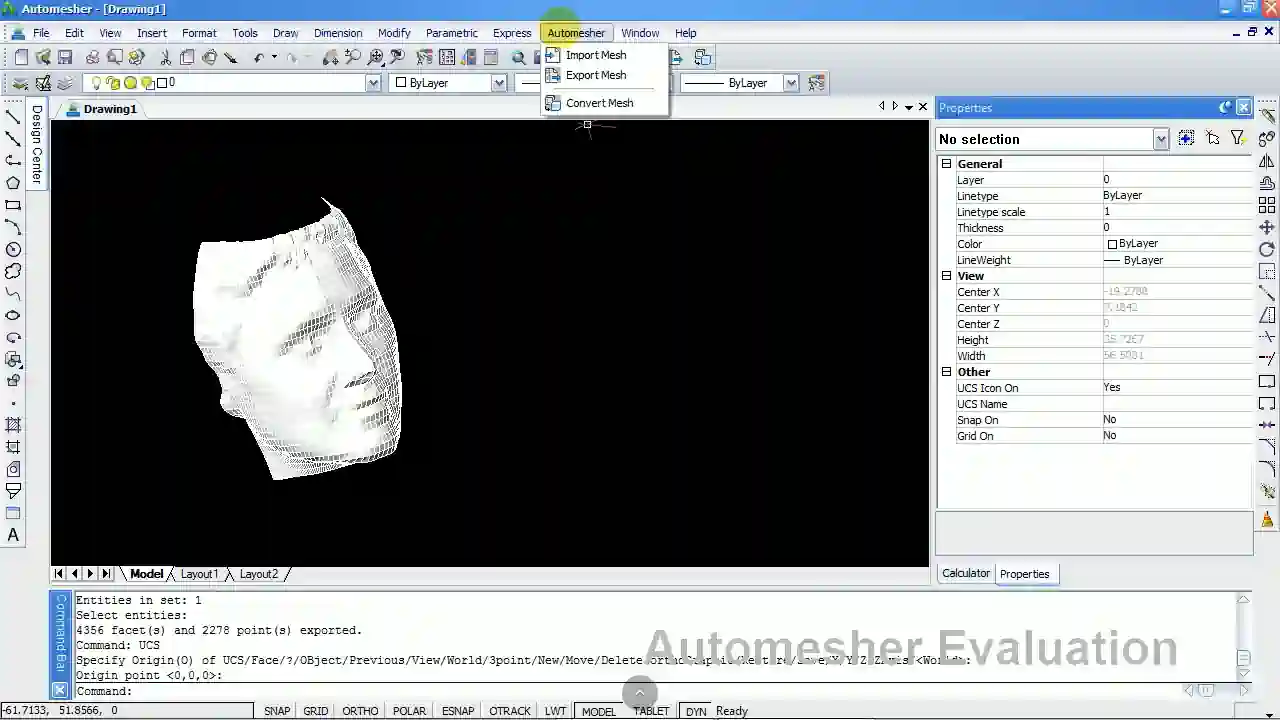Select the Line tool from the Draw toolbar
The height and width of the screenshot is (720, 1280).
tap(13, 118)
